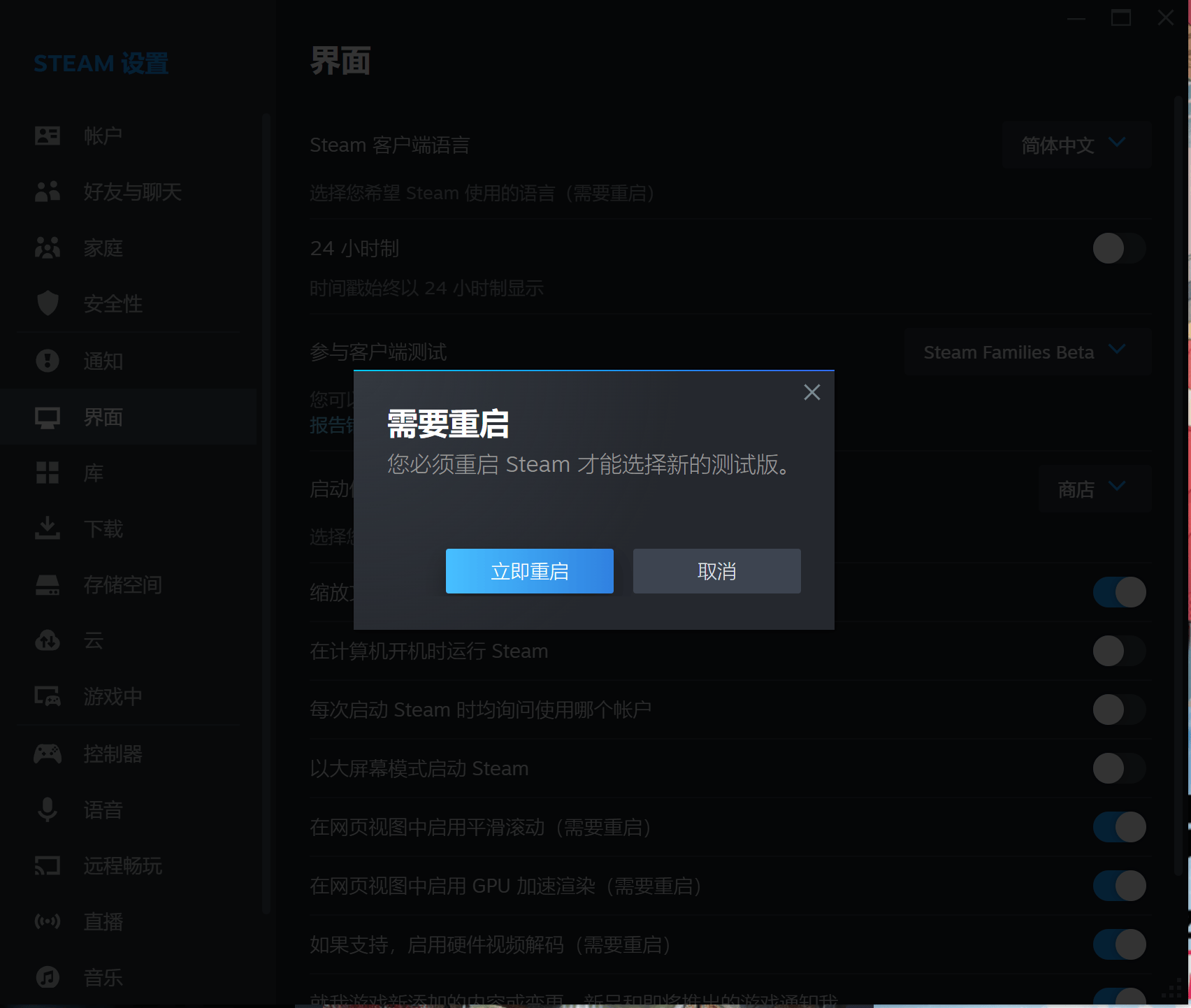1191x1008 pixels.
Task: Toggle the 缩放 scaling switch
Action: point(1120,592)
